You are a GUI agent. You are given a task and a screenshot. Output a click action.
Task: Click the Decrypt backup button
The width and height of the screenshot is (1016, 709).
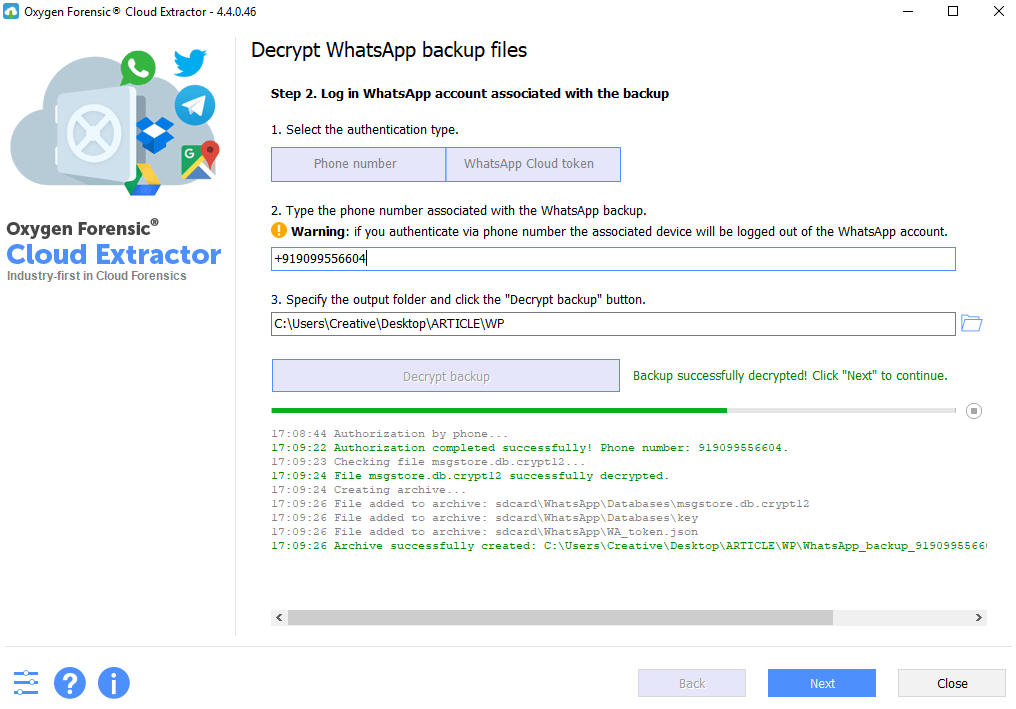click(x=446, y=376)
